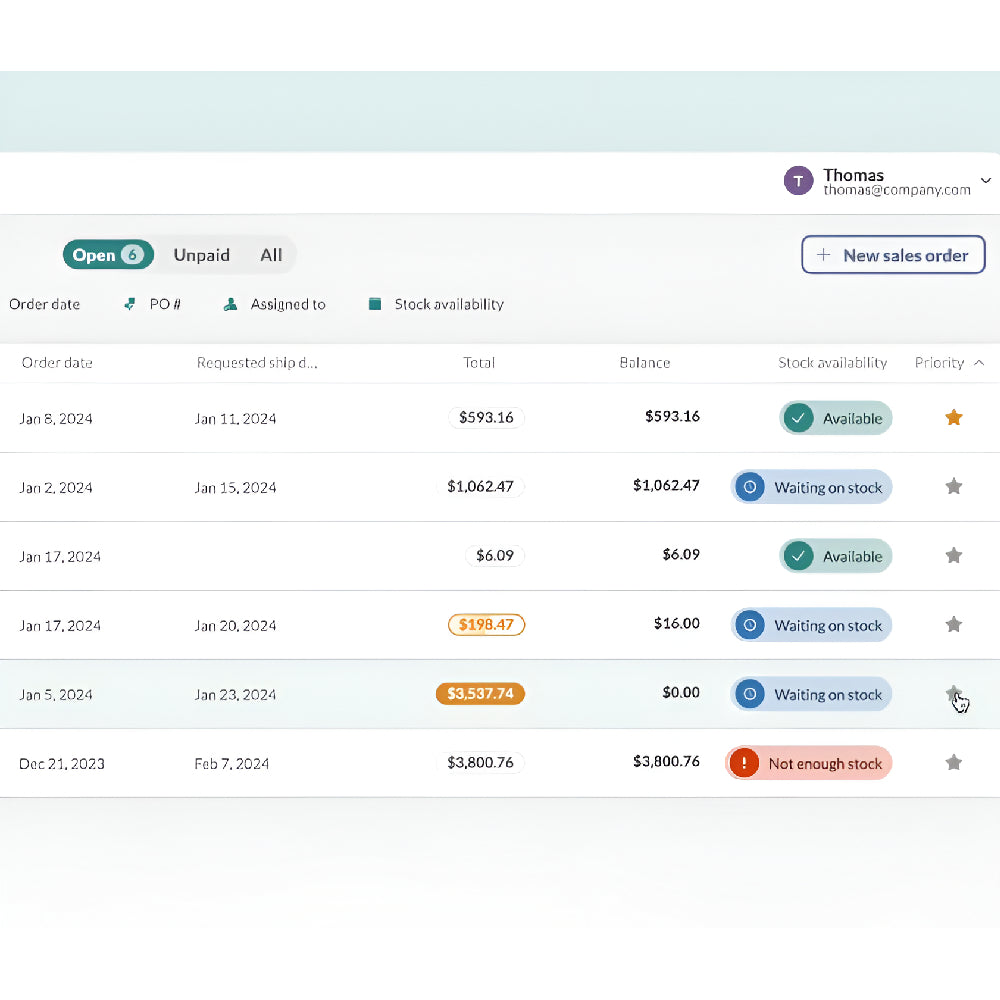Click the Open count badge 6
Viewport: 1000px width, 1000px height.
[133, 254]
